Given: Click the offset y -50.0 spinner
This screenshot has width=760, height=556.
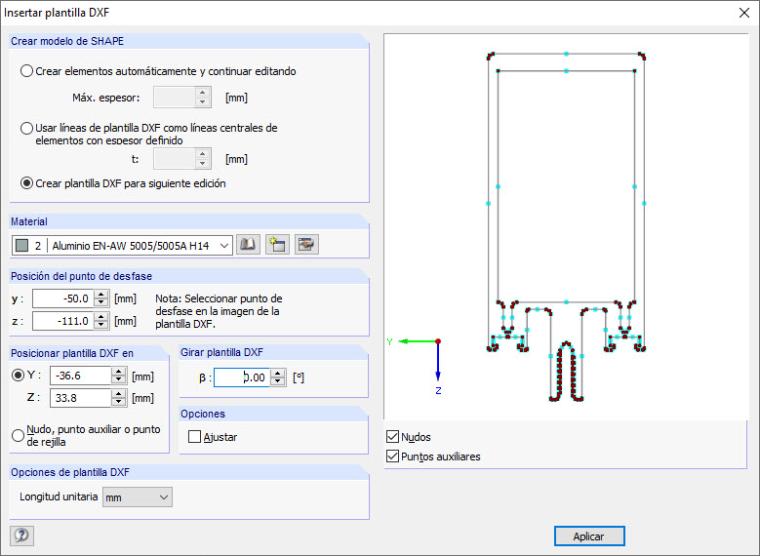Looking at the screenshot, I should 101,299.
